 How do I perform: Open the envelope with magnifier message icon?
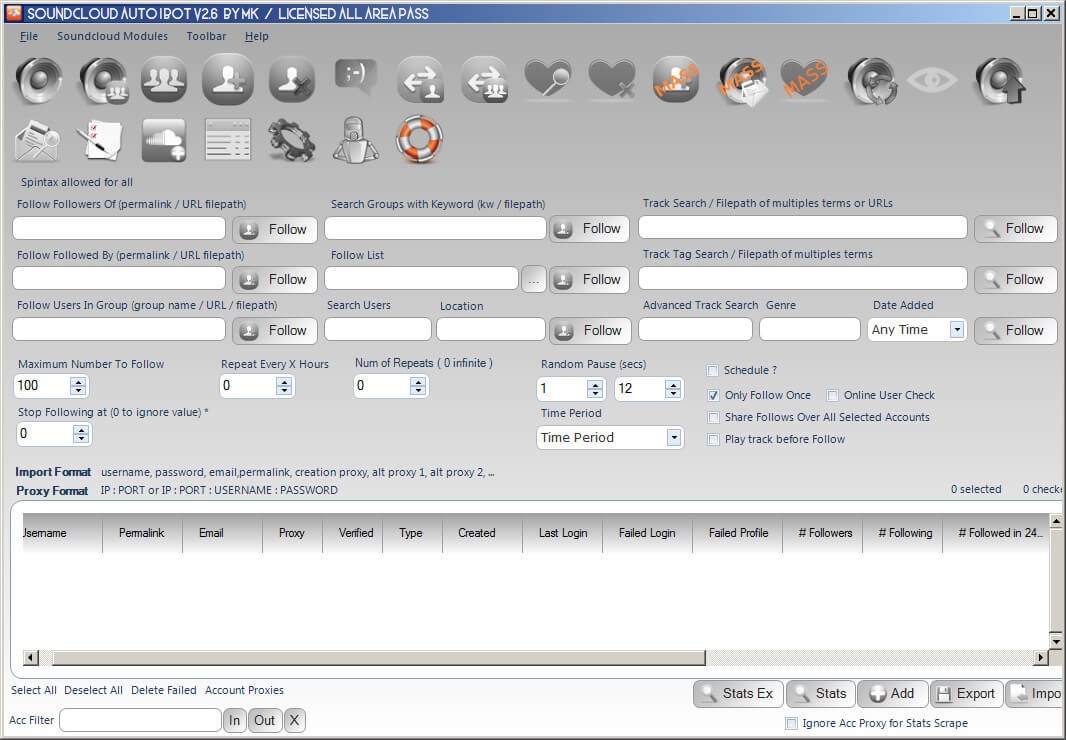click(x=37, y=140)
